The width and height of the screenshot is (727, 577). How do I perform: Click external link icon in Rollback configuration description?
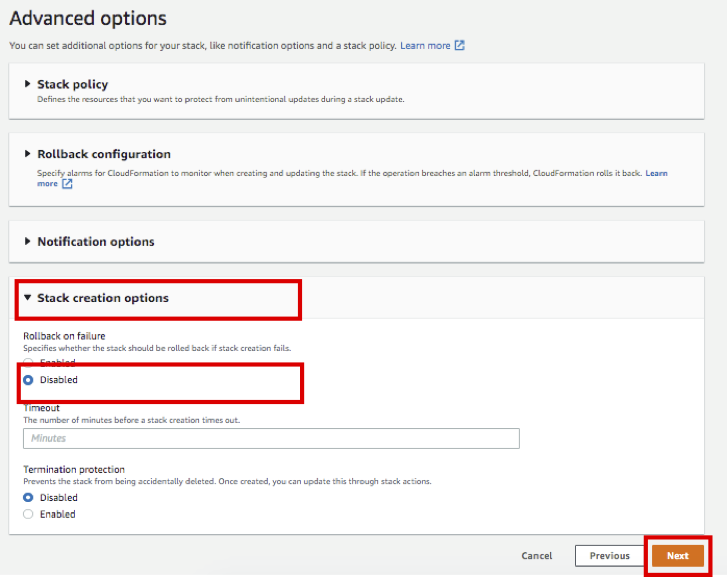click(68, 184)
